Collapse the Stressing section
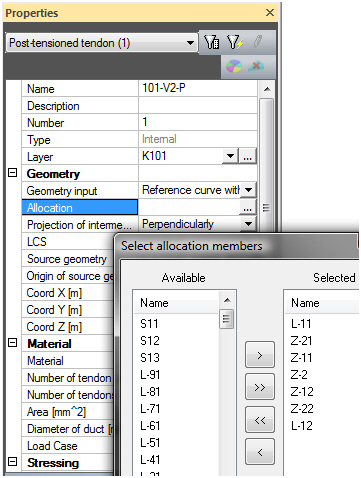 pyautogui.click(x=12, y=462)
